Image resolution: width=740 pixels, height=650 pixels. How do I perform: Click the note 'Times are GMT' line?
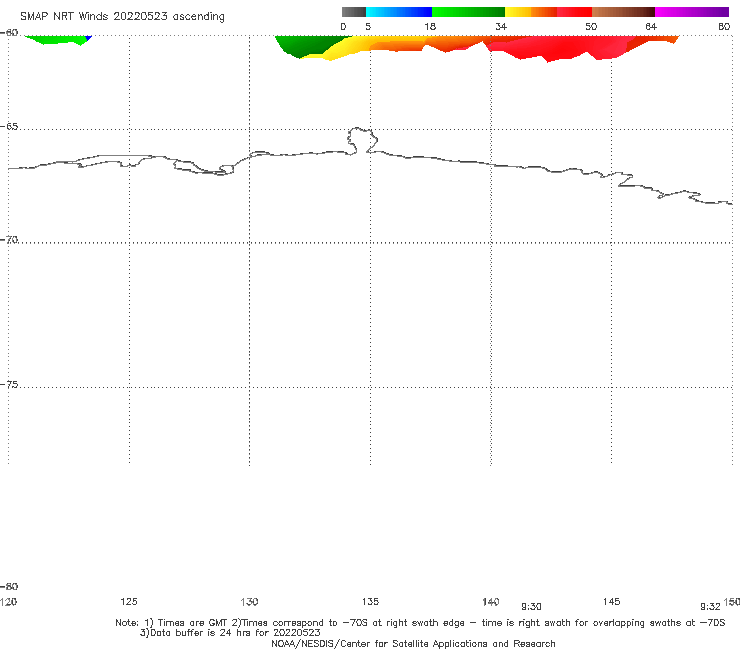point(420,623)
